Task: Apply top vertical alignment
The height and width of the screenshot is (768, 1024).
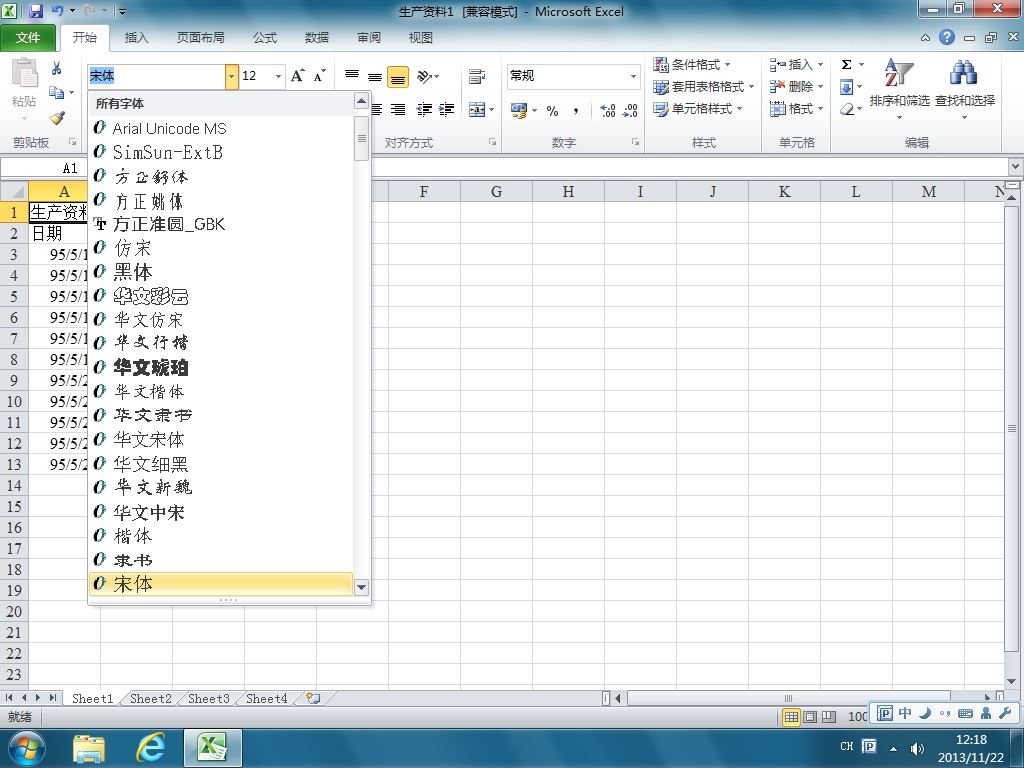Action: click(x=352, y=76)
